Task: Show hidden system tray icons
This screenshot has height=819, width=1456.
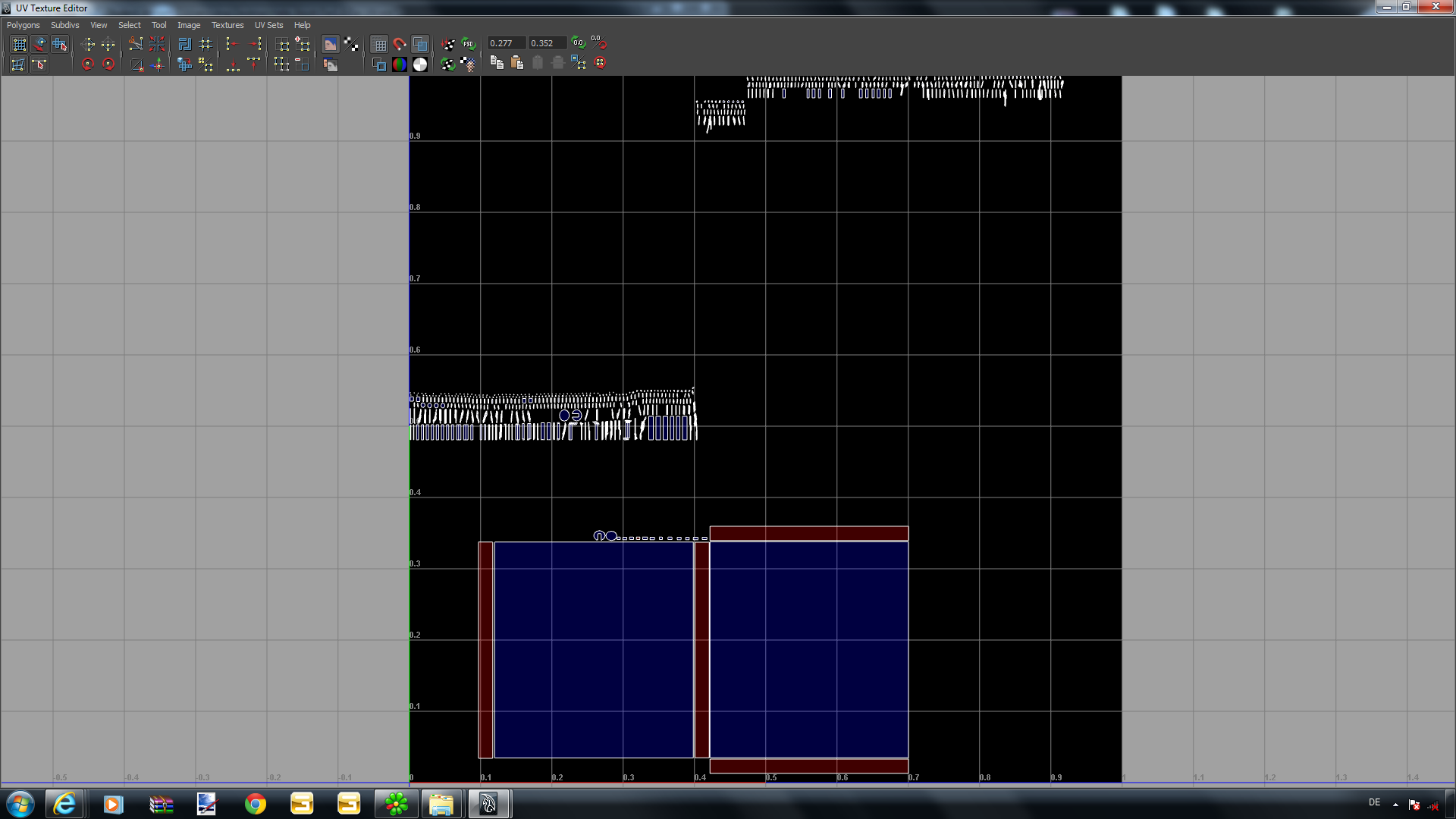Action: 1395,804
